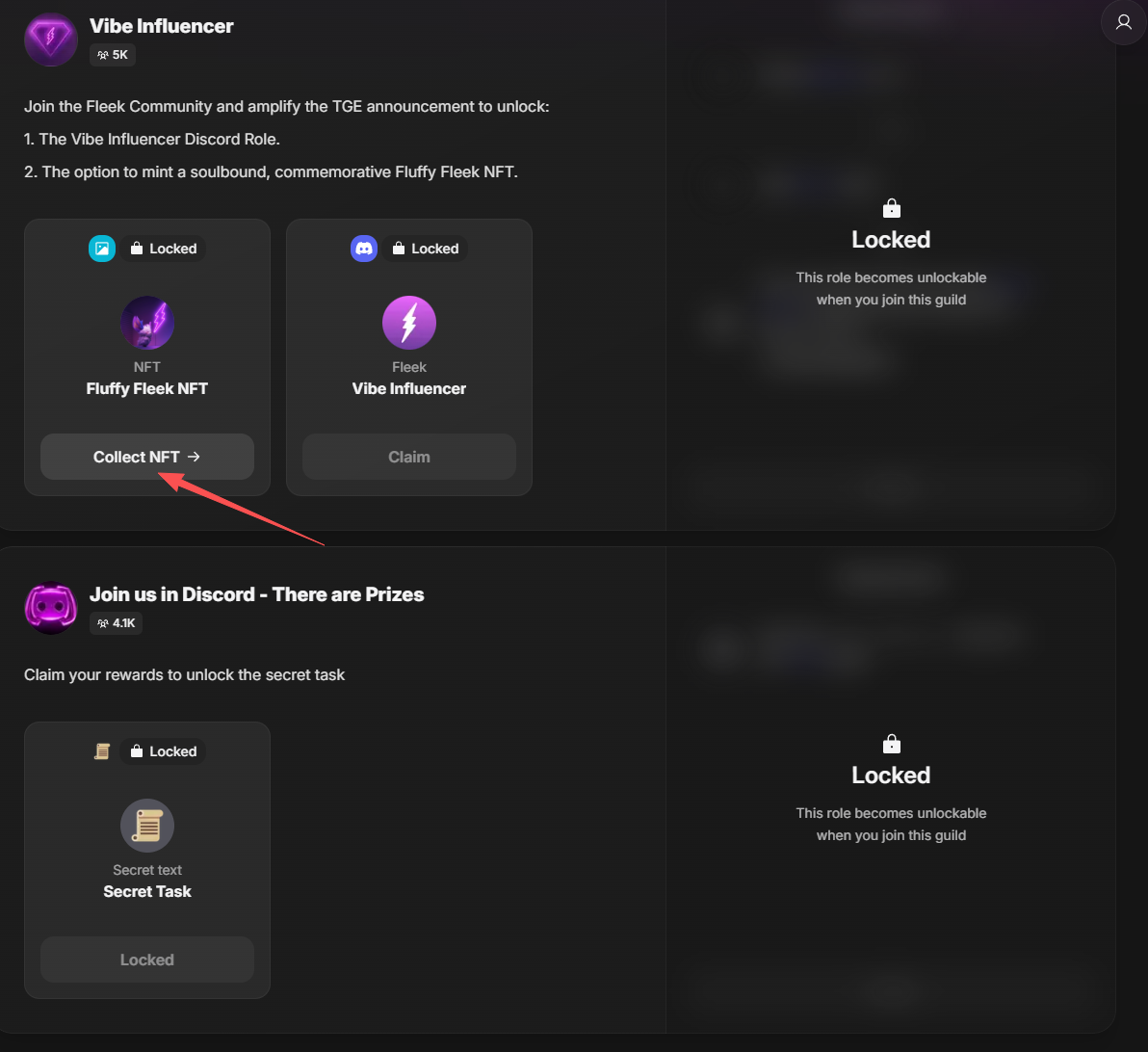Click the Fluffy Fleek NFT thumbnail
This screenshot has height=1052, width=1148.
[147, 323]
